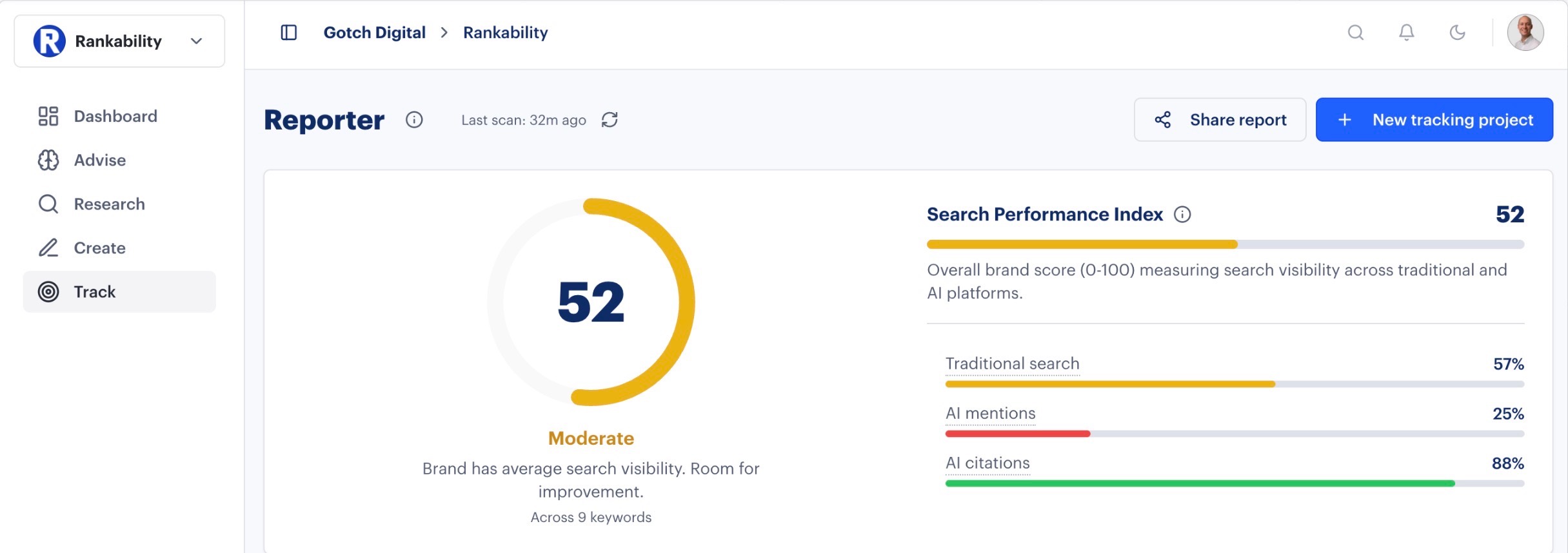Start a New tracking project
The width and height of the screenshot is (1568, 553).
1434,120
